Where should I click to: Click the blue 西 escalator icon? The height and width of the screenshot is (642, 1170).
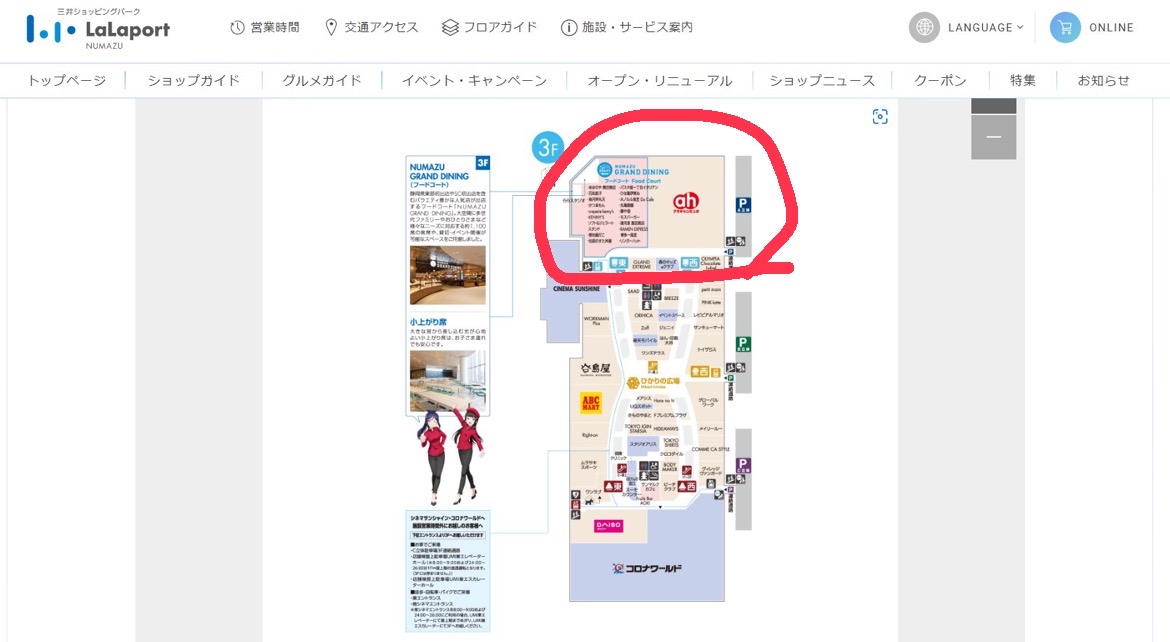pyautogui.click(x=689, y=264)
